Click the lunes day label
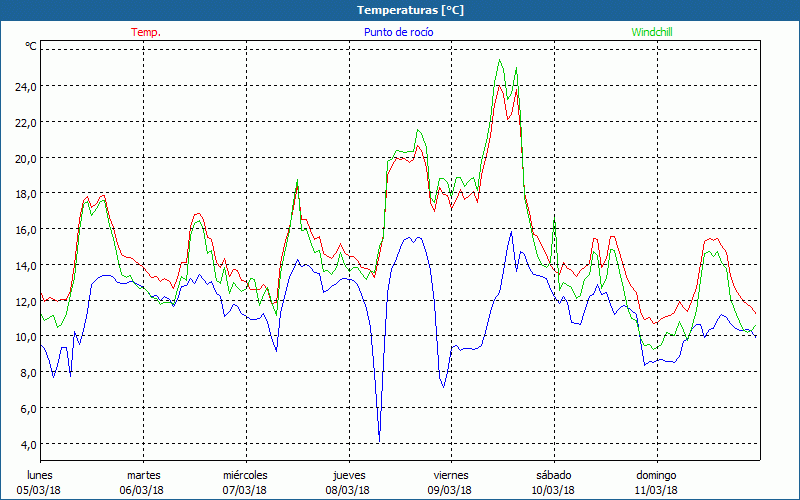This screenshot has height=500, width=800. click(x=40, y=475)
